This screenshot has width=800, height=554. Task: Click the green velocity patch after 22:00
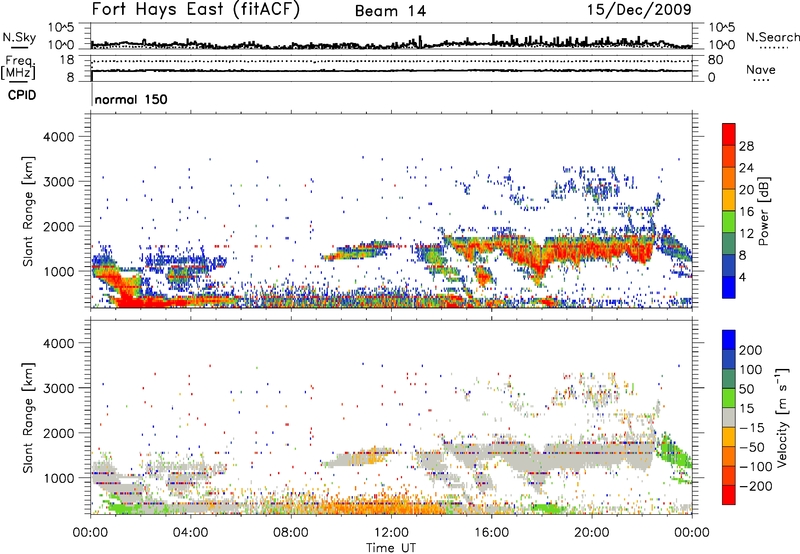pyautogui.click(x=673, y=451)
